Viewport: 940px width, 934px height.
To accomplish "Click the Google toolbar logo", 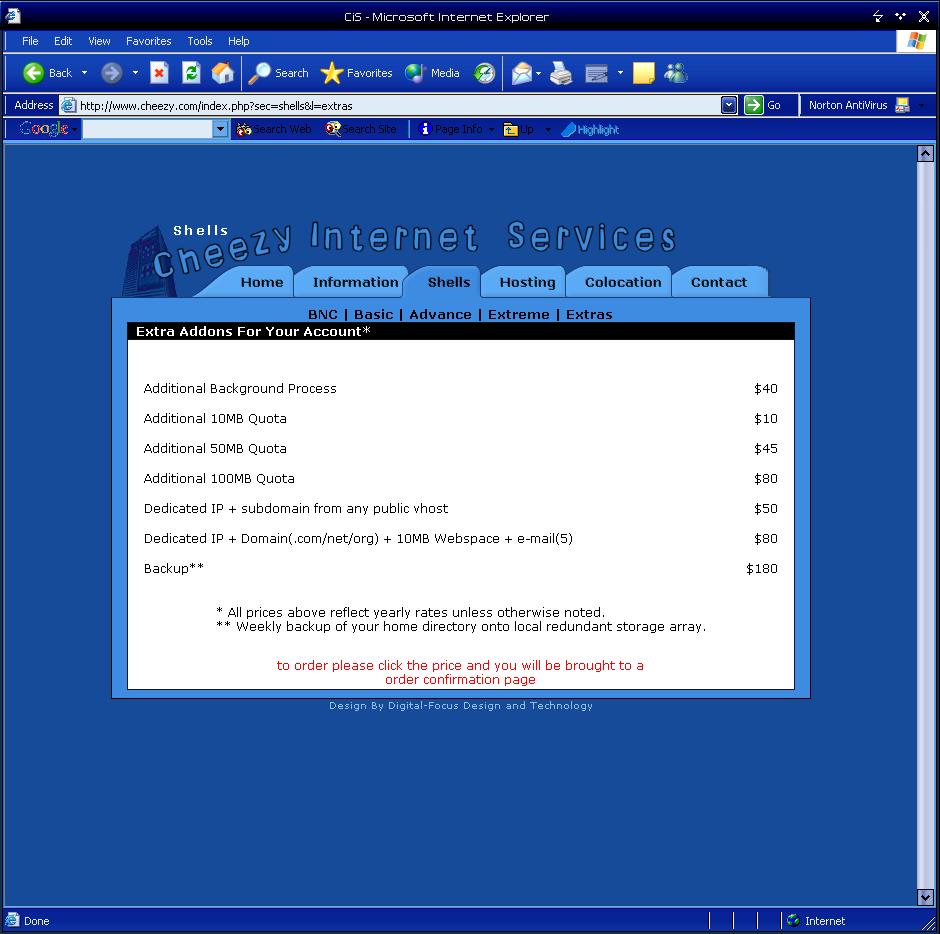I will (44, 129).
